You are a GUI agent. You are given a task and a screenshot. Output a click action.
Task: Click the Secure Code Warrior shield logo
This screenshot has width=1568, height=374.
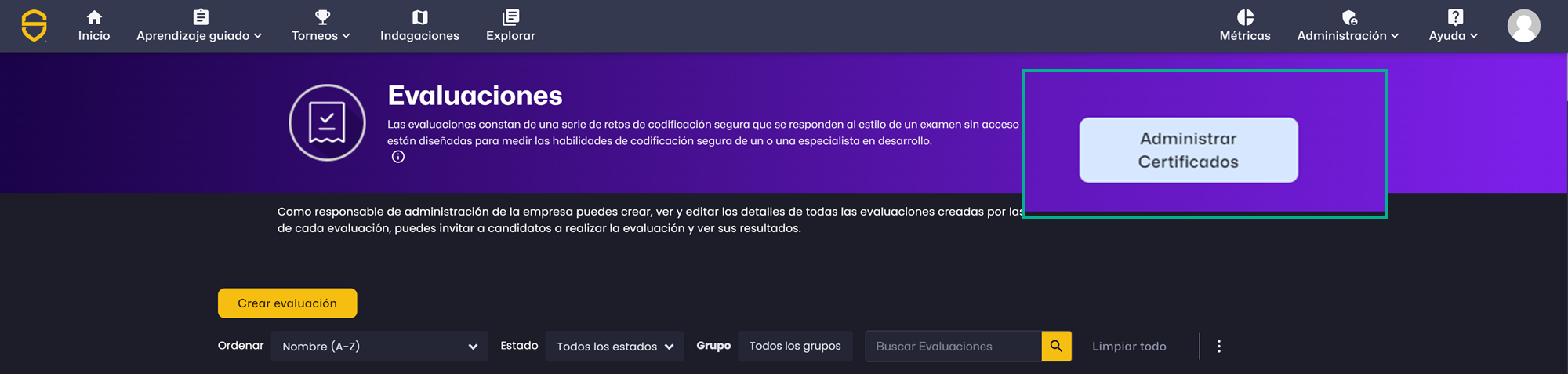pyautogui.click(x=34, y=25)
